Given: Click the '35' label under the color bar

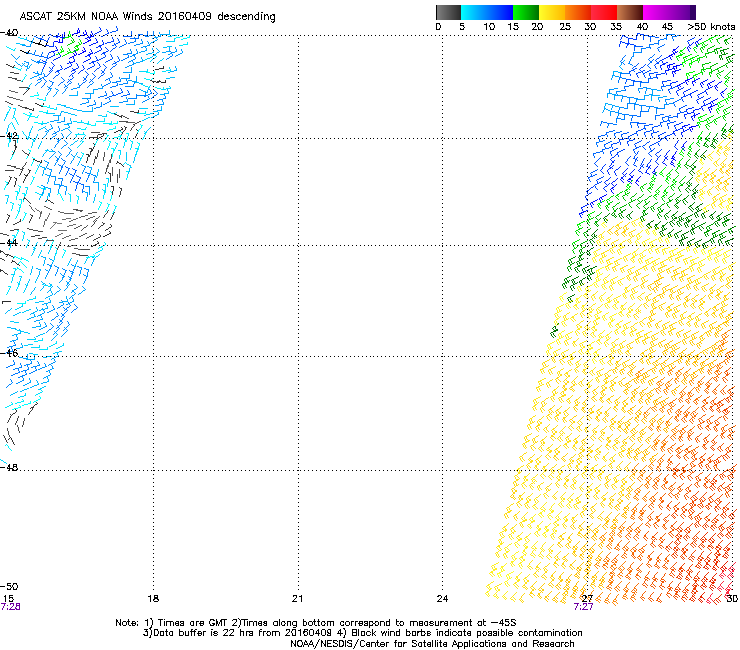Looking at the screenshot, I should pyautogui.click(x=616, y=27).
